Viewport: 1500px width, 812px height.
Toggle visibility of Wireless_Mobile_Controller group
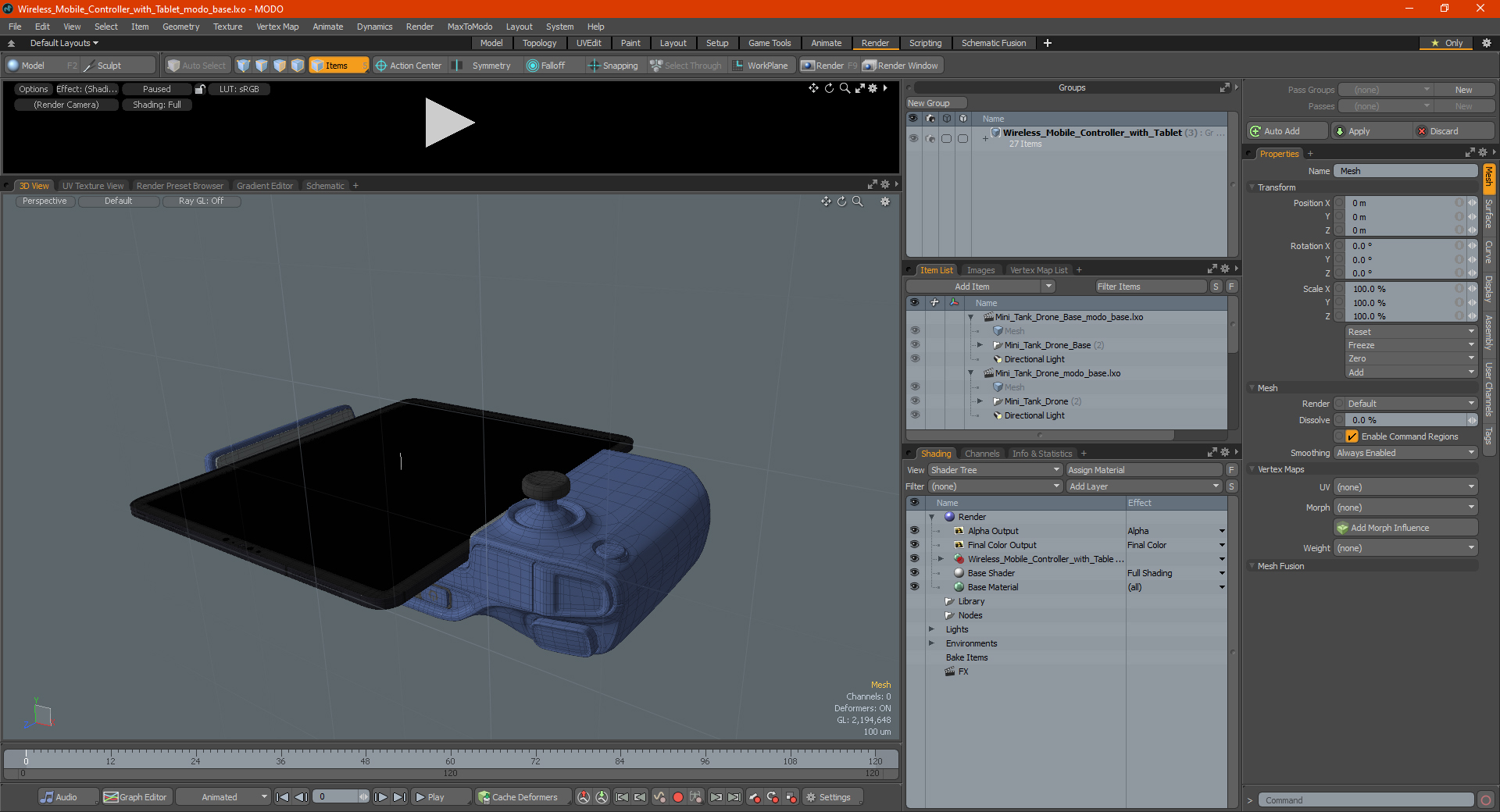pyautogui.click(x=913, y=138)
